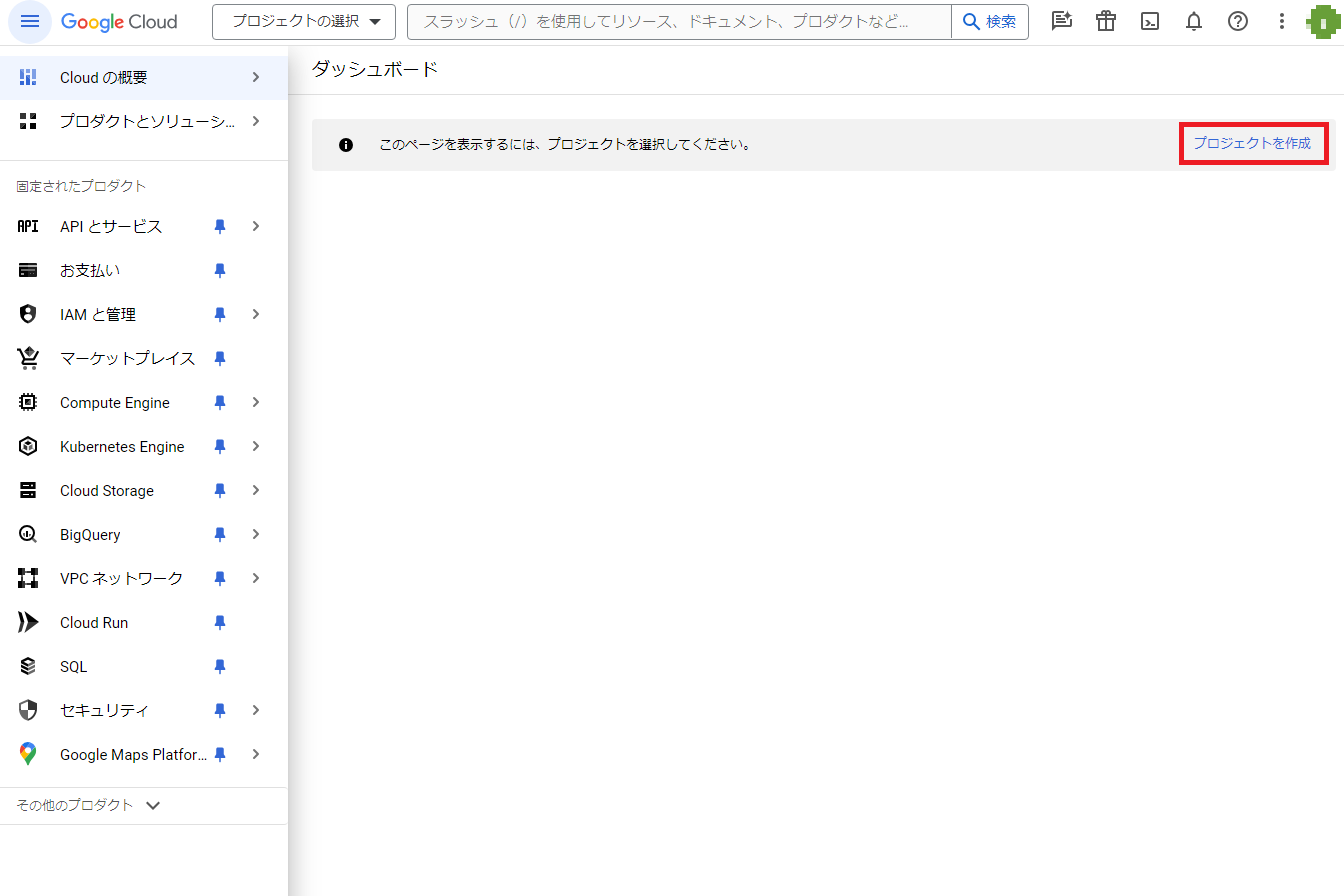Unpin API とサービス from pinned products

click(x=220, y=227)
